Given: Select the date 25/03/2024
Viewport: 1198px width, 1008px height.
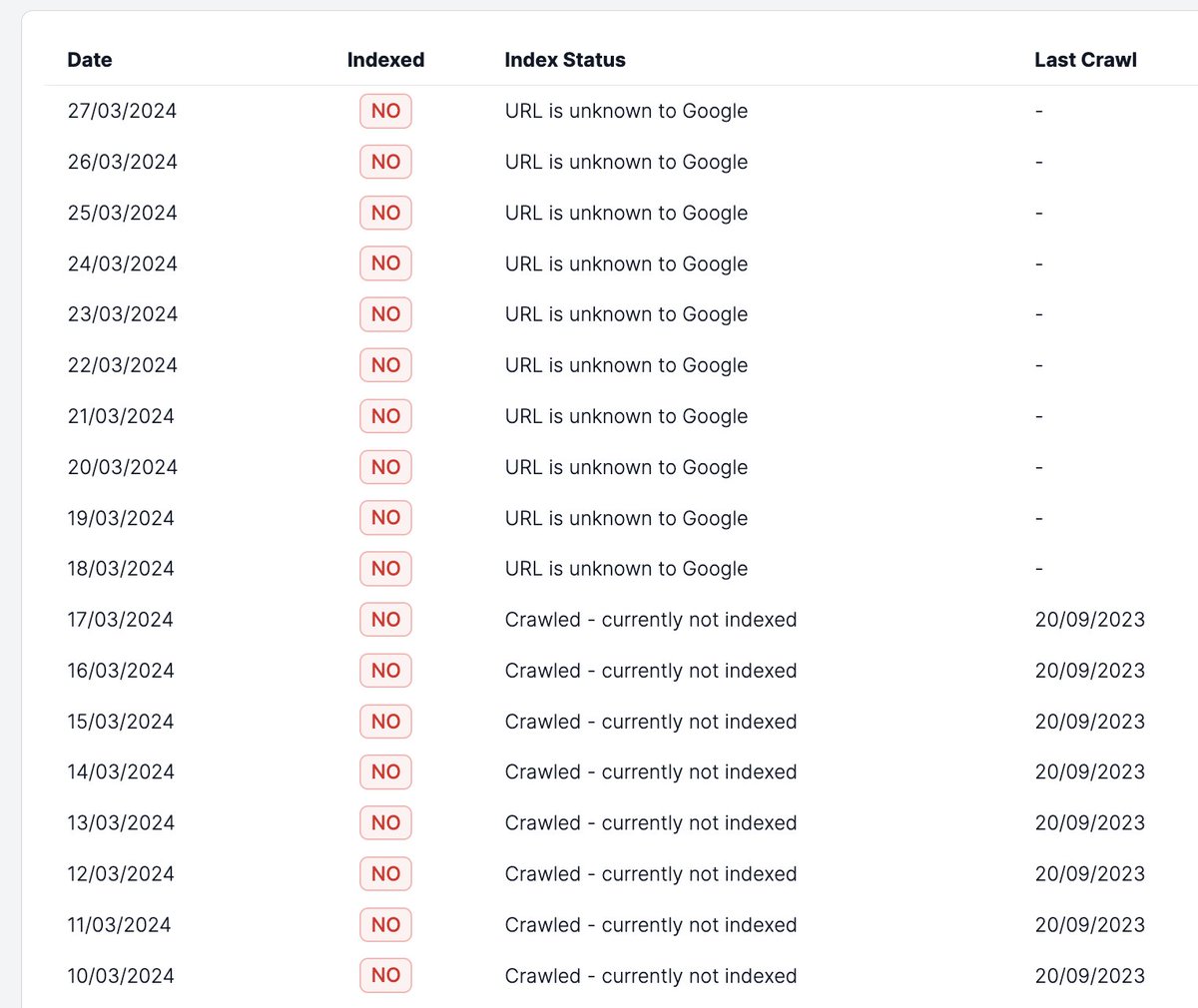Looking at the screenshot, I should 122,213.
